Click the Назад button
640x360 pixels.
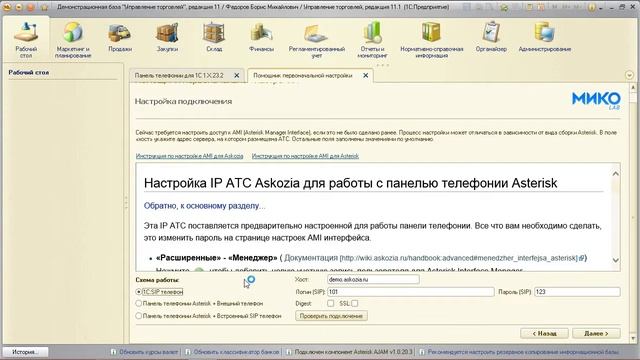pos(544,333)
